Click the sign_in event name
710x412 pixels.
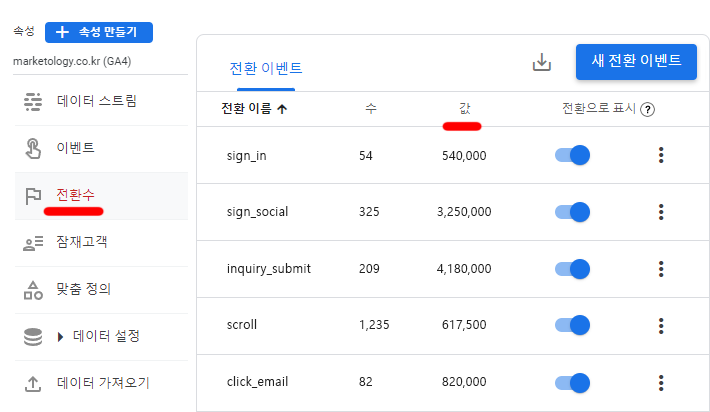[246, 156]
